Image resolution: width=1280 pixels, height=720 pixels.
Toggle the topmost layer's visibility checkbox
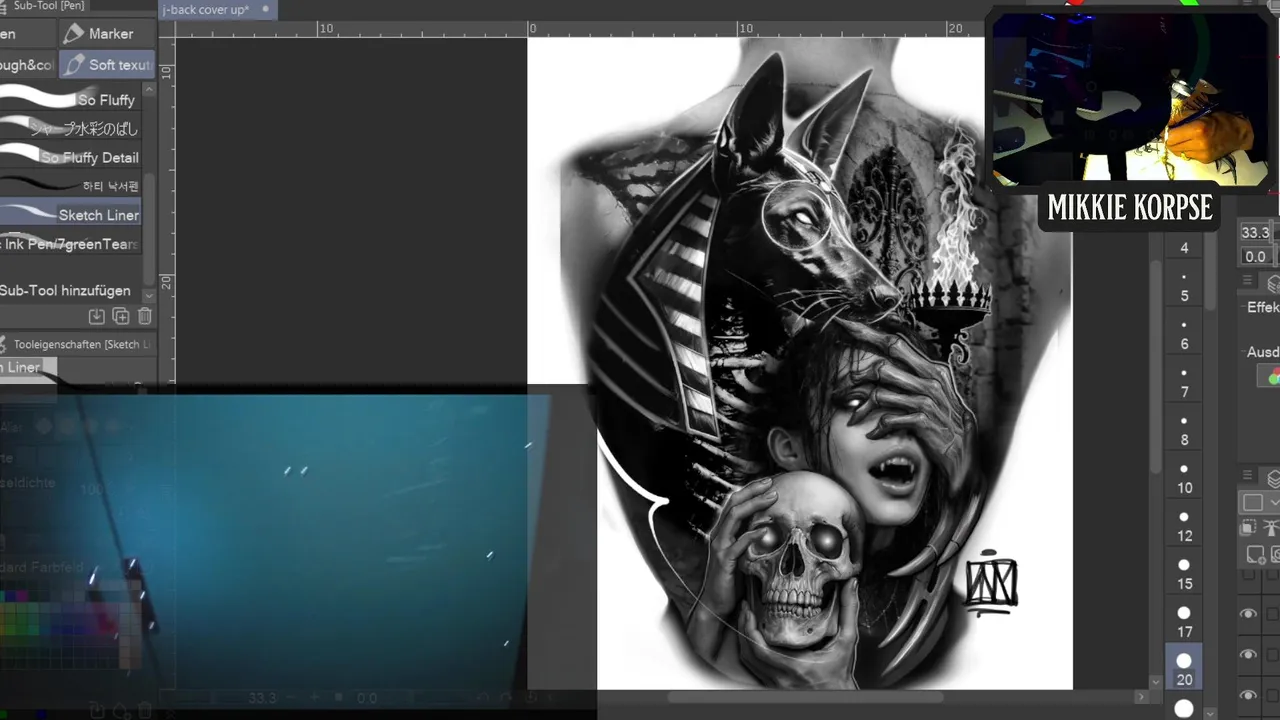pyautogui.click(x=1249, y=576)
